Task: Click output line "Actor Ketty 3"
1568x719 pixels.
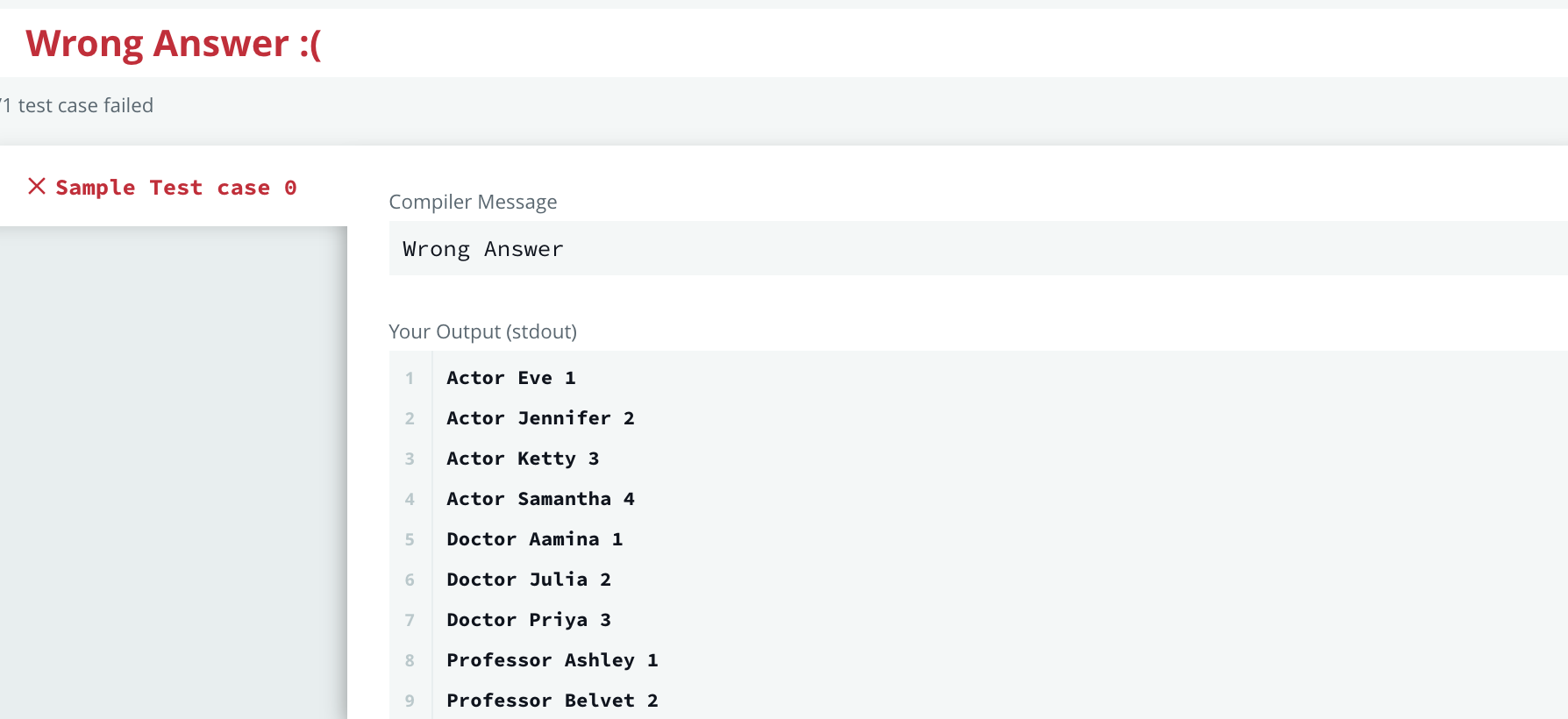Action: point(523,459)
